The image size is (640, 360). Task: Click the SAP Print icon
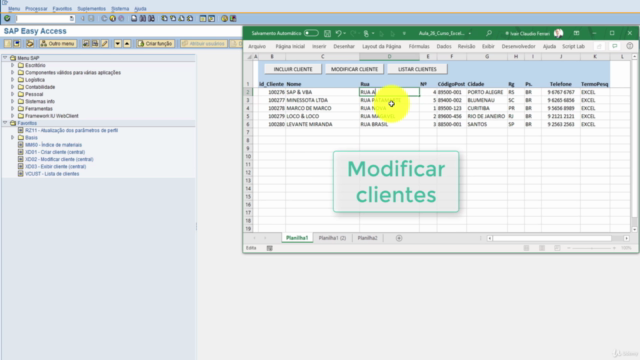point(134,18)
